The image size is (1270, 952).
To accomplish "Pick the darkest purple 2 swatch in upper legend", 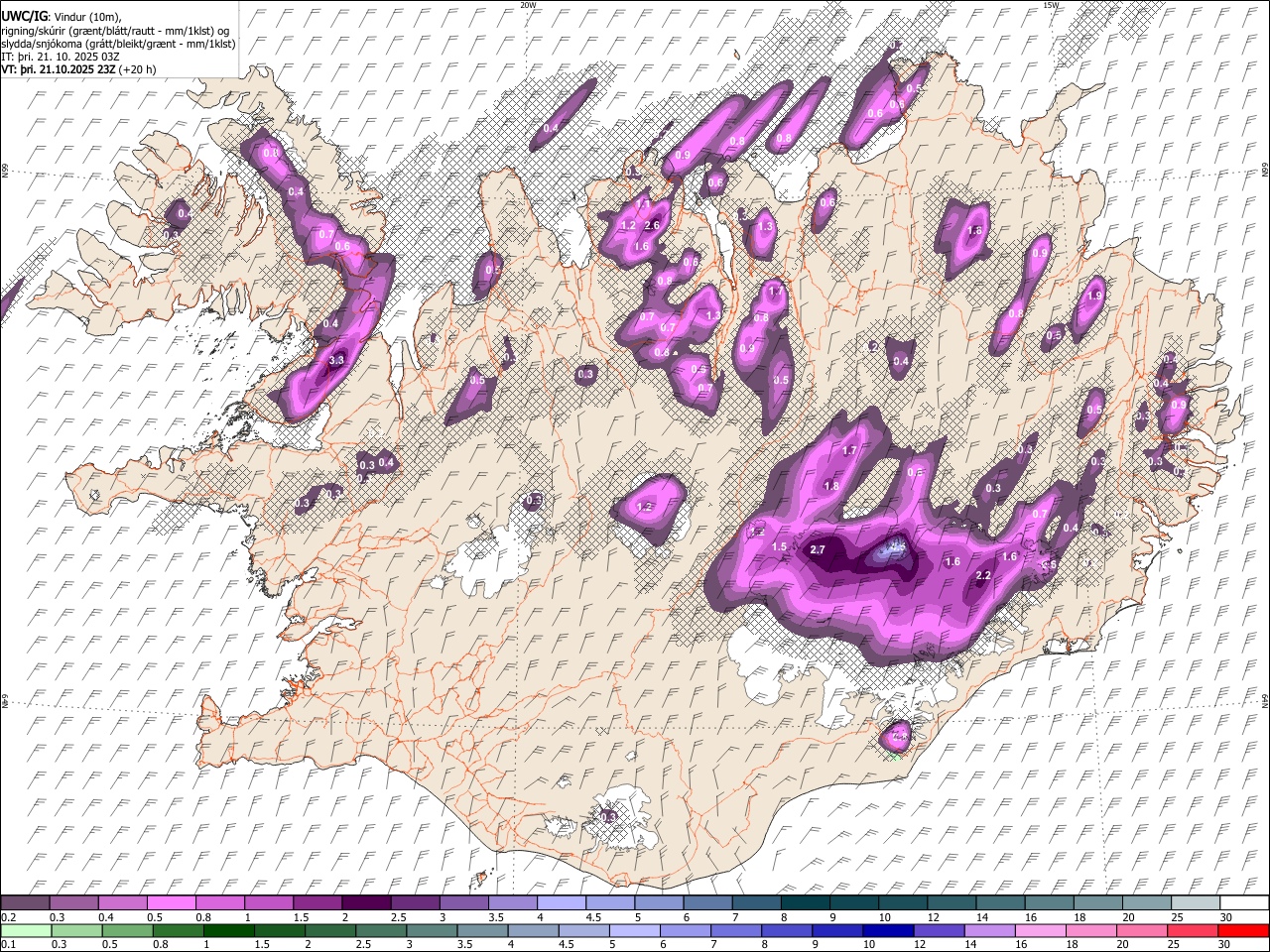I will 365,903.
